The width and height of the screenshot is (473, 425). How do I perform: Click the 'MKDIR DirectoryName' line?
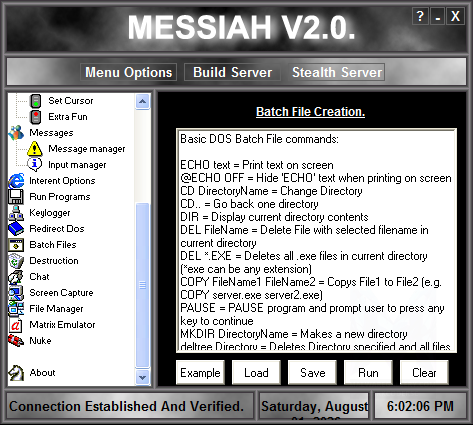(294, 334)
